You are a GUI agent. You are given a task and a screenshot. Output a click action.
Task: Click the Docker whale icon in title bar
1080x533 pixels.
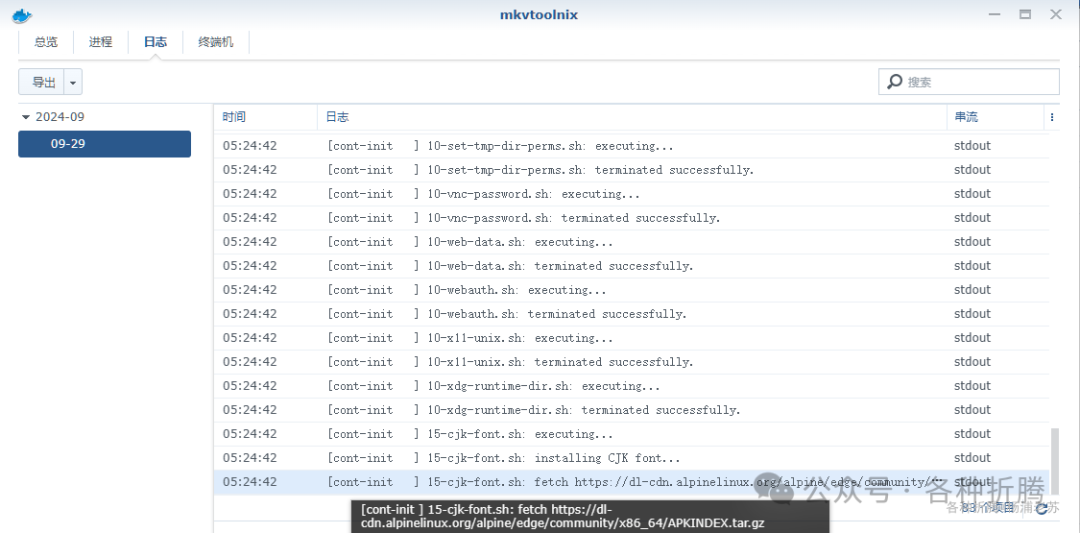point(21,15)
